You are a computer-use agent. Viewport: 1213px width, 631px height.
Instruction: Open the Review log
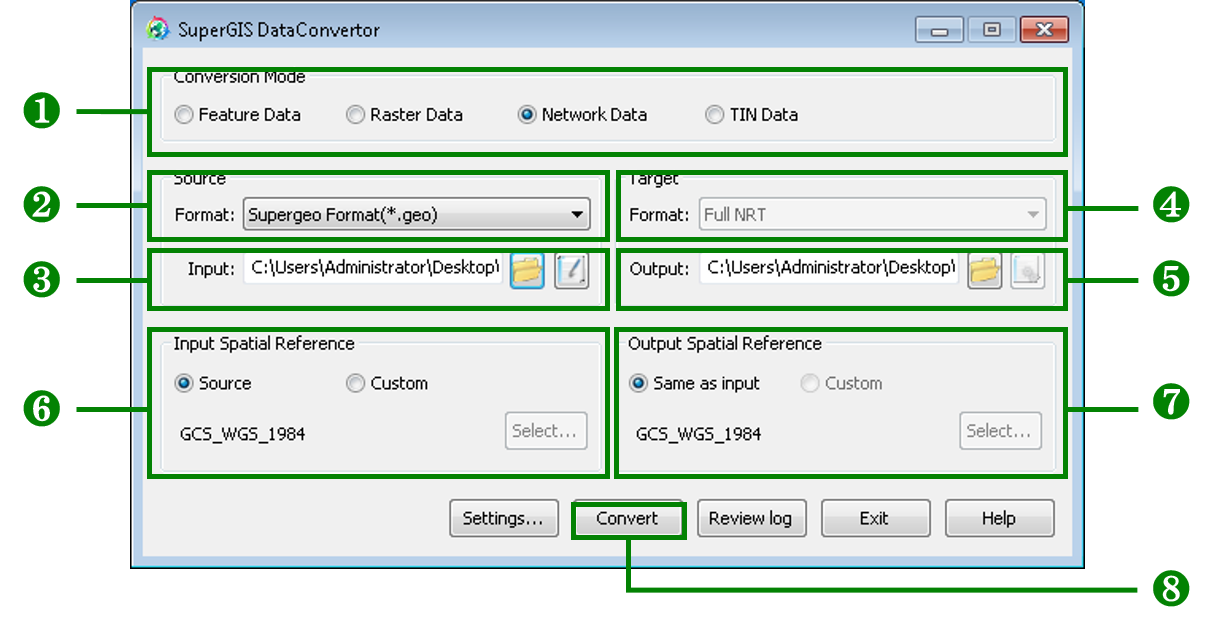(751, 518)
